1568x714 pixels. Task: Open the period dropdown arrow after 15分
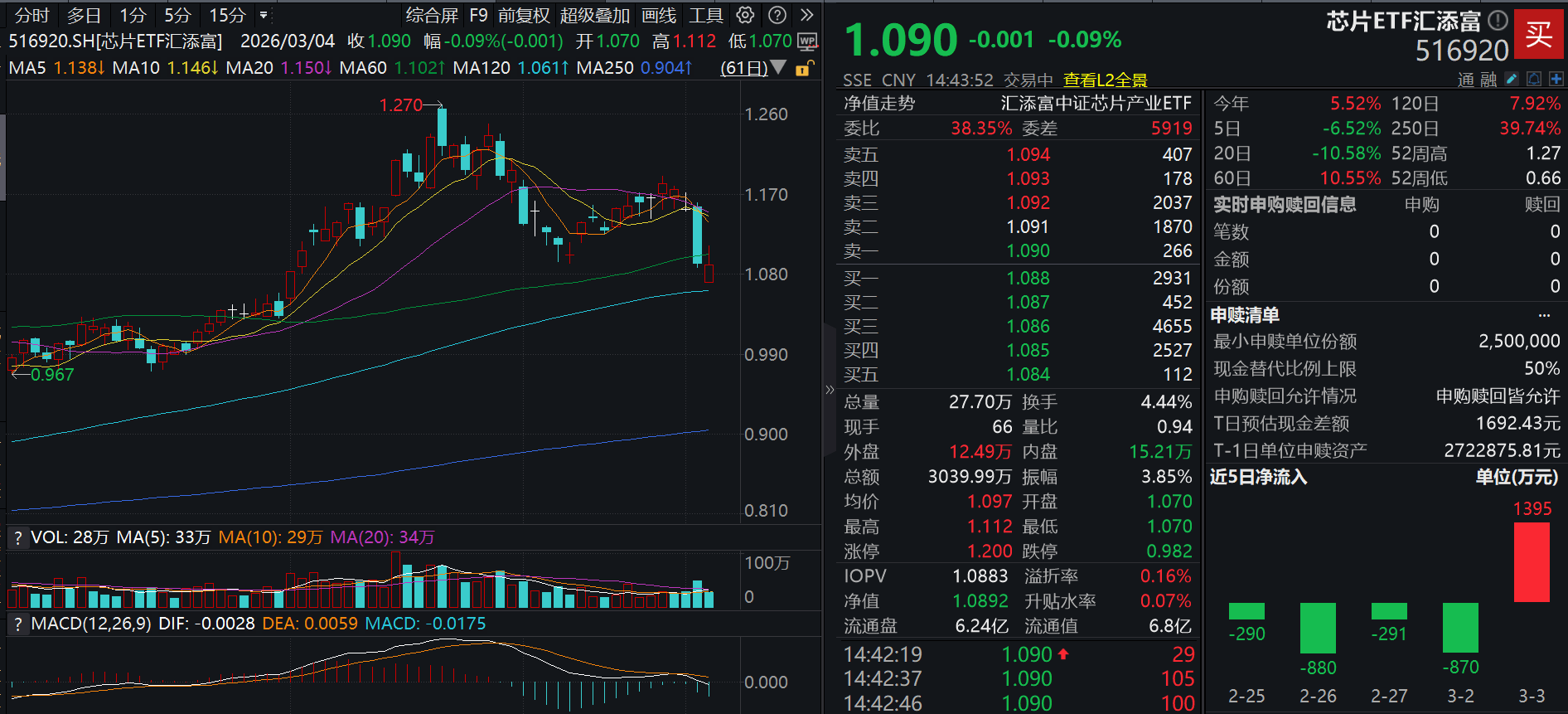pos(264,15)
